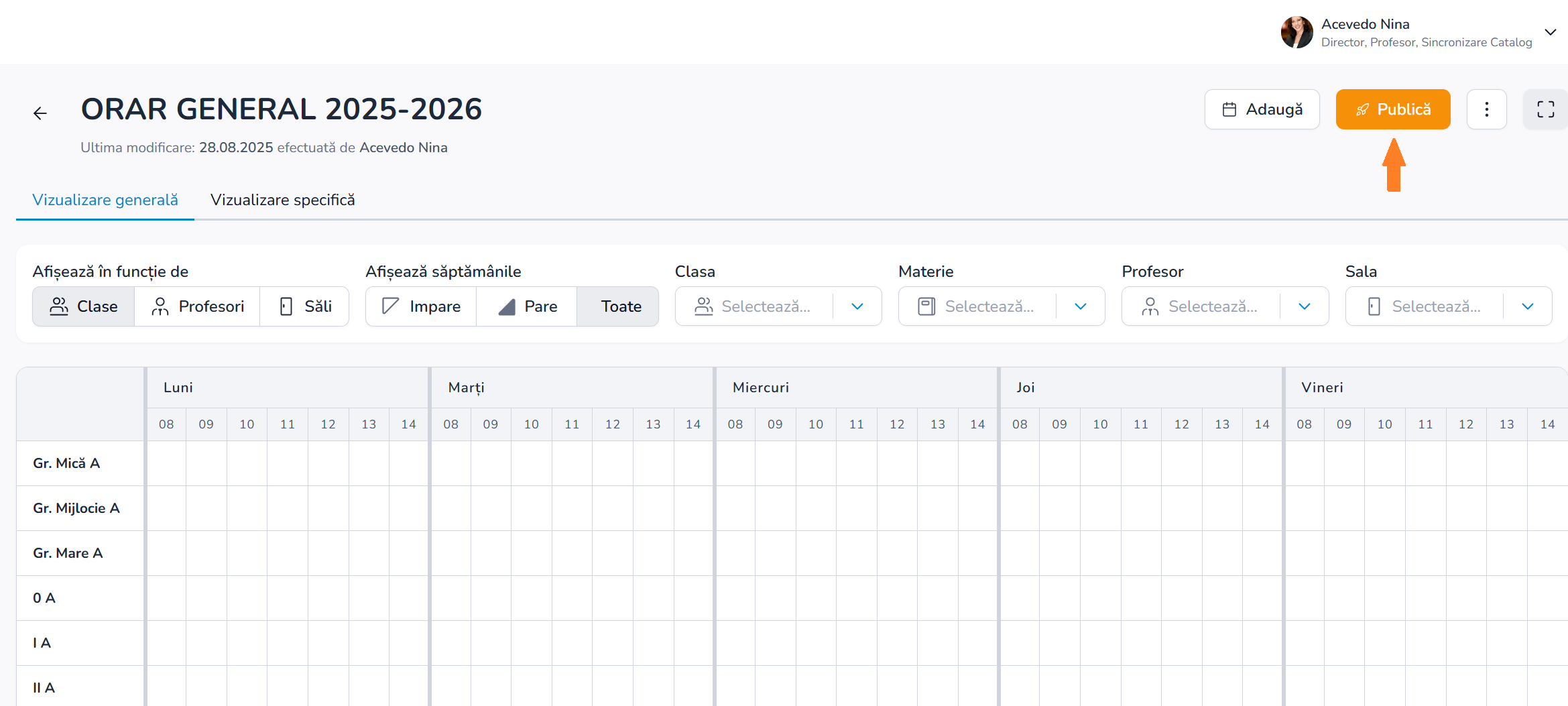Open the three-dot more options menu

click(1486, 109)
